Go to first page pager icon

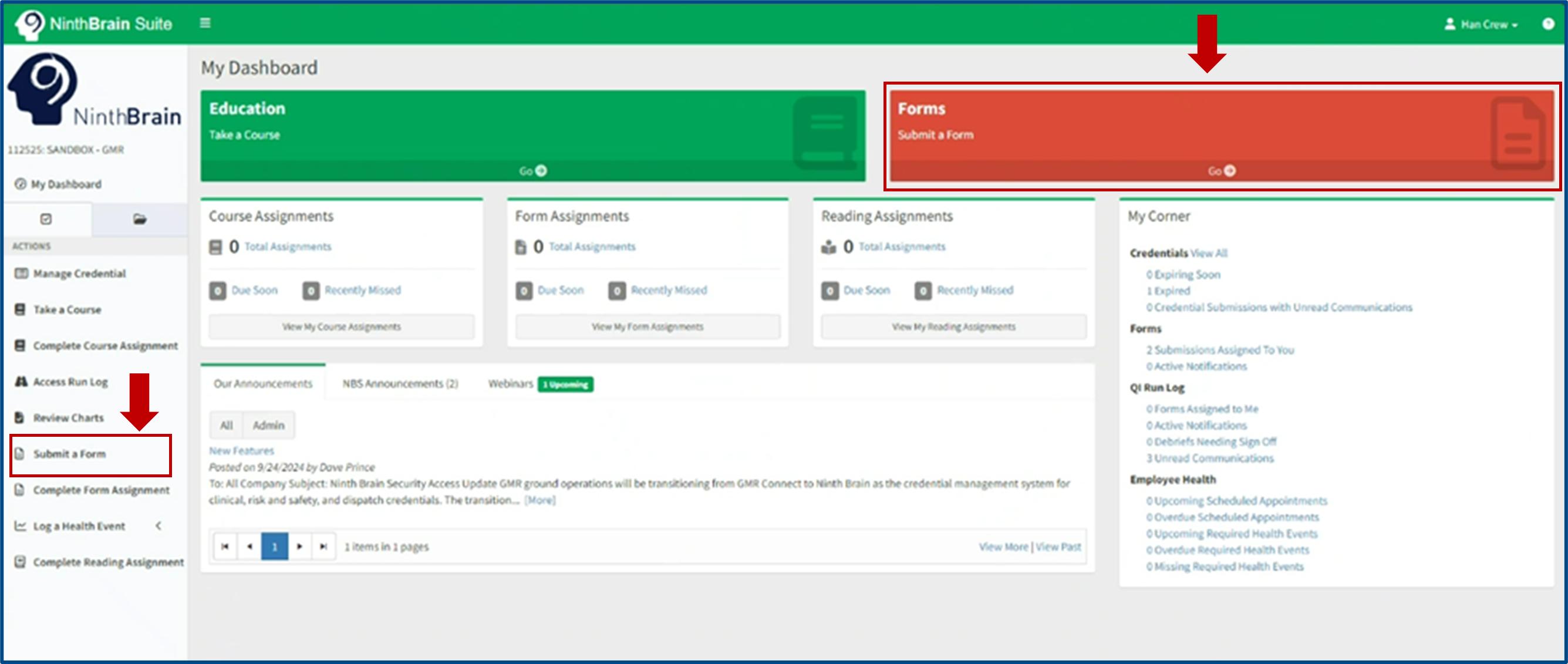pos(225,547)
